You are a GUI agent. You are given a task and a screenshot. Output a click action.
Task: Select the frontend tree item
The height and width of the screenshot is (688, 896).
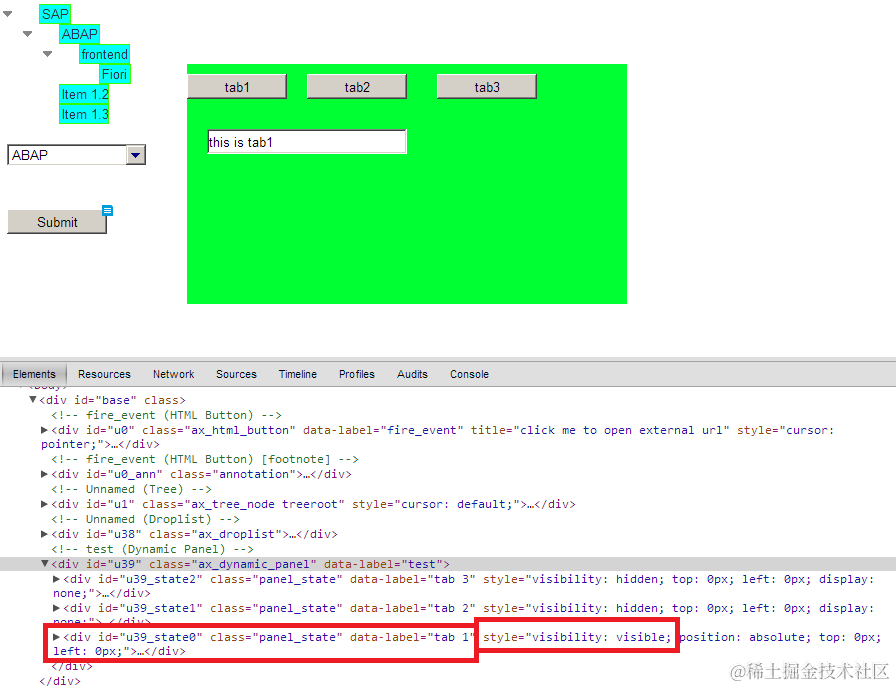(105, 54)
